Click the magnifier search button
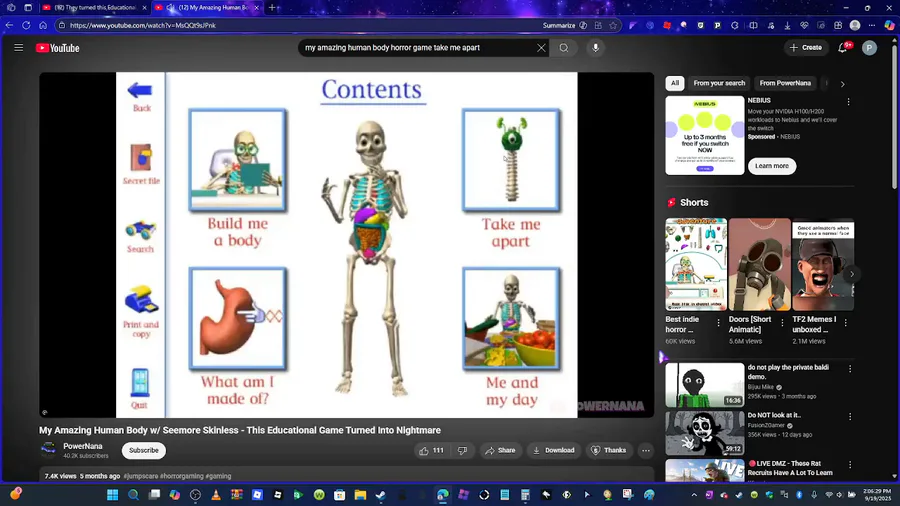 (x=564, y=48)
